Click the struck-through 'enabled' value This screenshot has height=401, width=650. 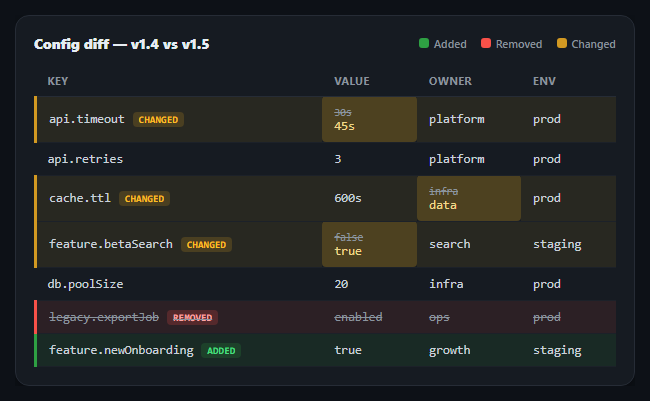click(x=358, y=317)
